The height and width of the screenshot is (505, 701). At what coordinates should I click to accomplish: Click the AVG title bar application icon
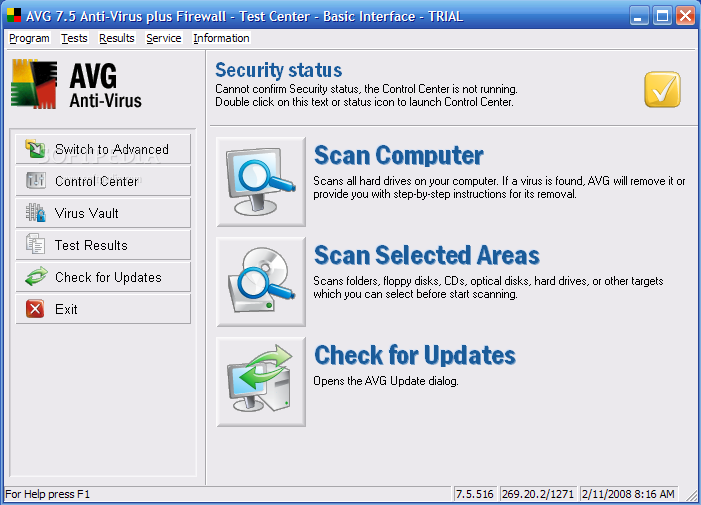14,15
